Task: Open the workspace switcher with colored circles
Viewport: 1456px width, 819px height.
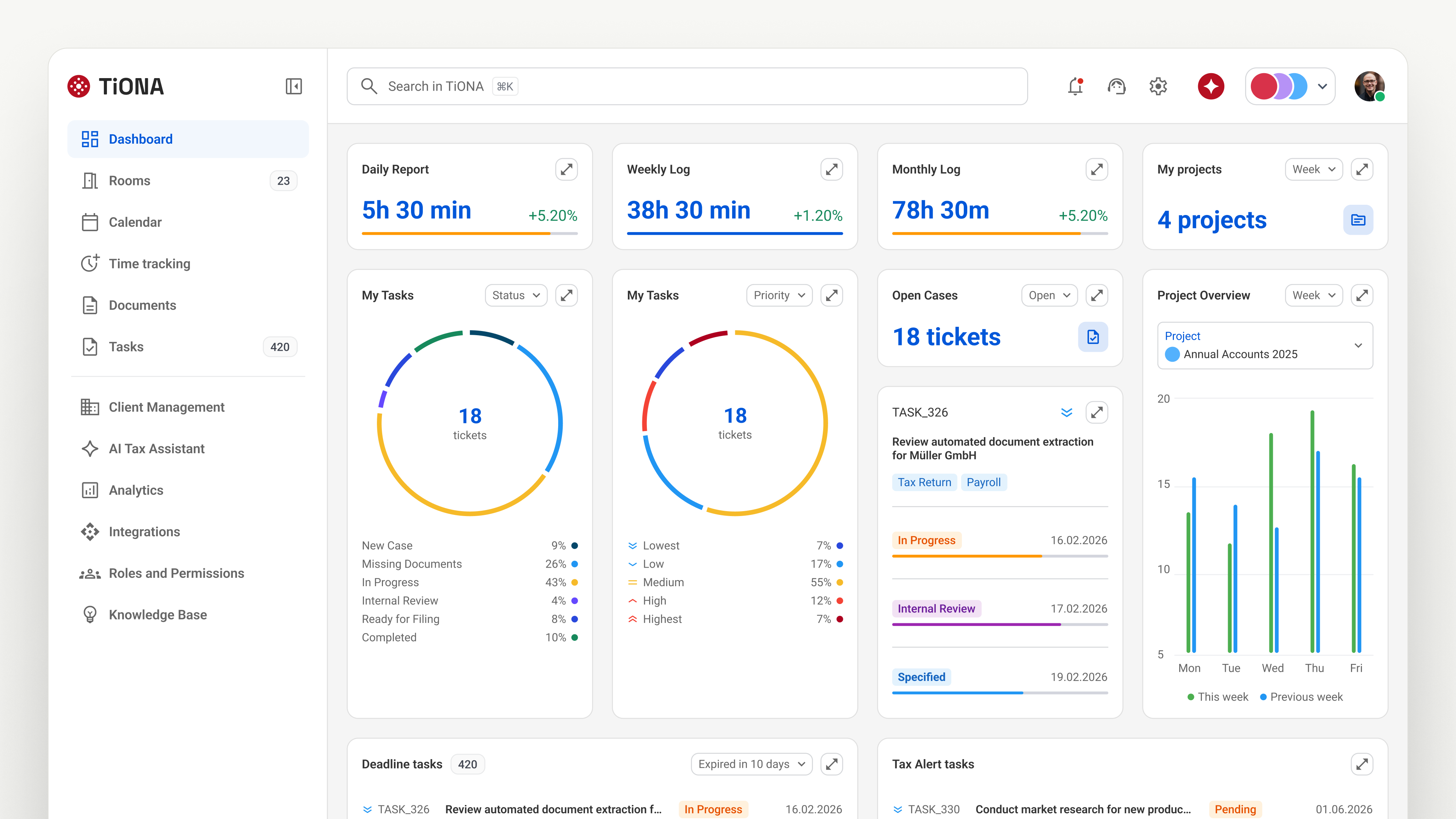Action: 1290,86
